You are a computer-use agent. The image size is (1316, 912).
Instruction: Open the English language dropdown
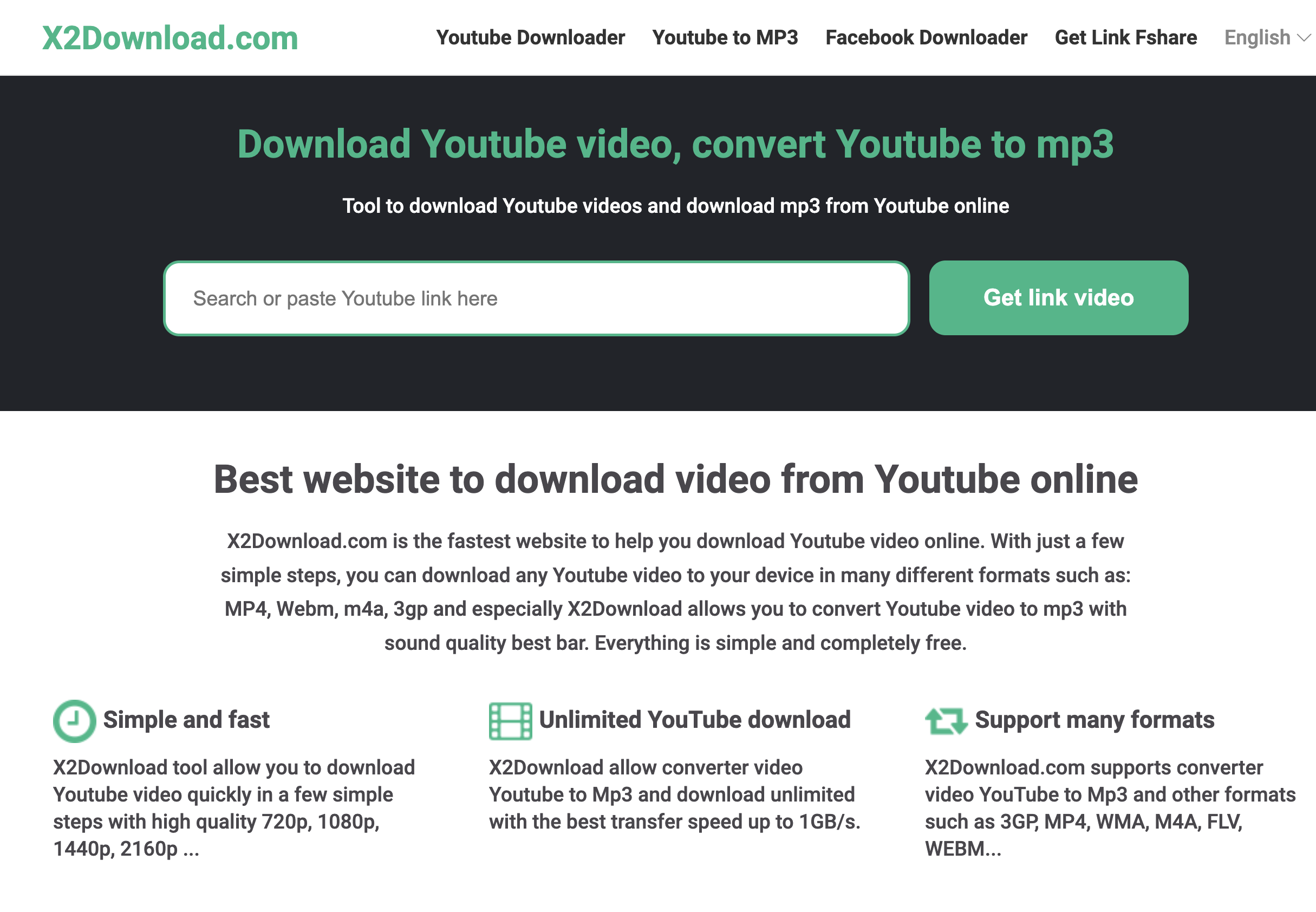click(1257, 38)
